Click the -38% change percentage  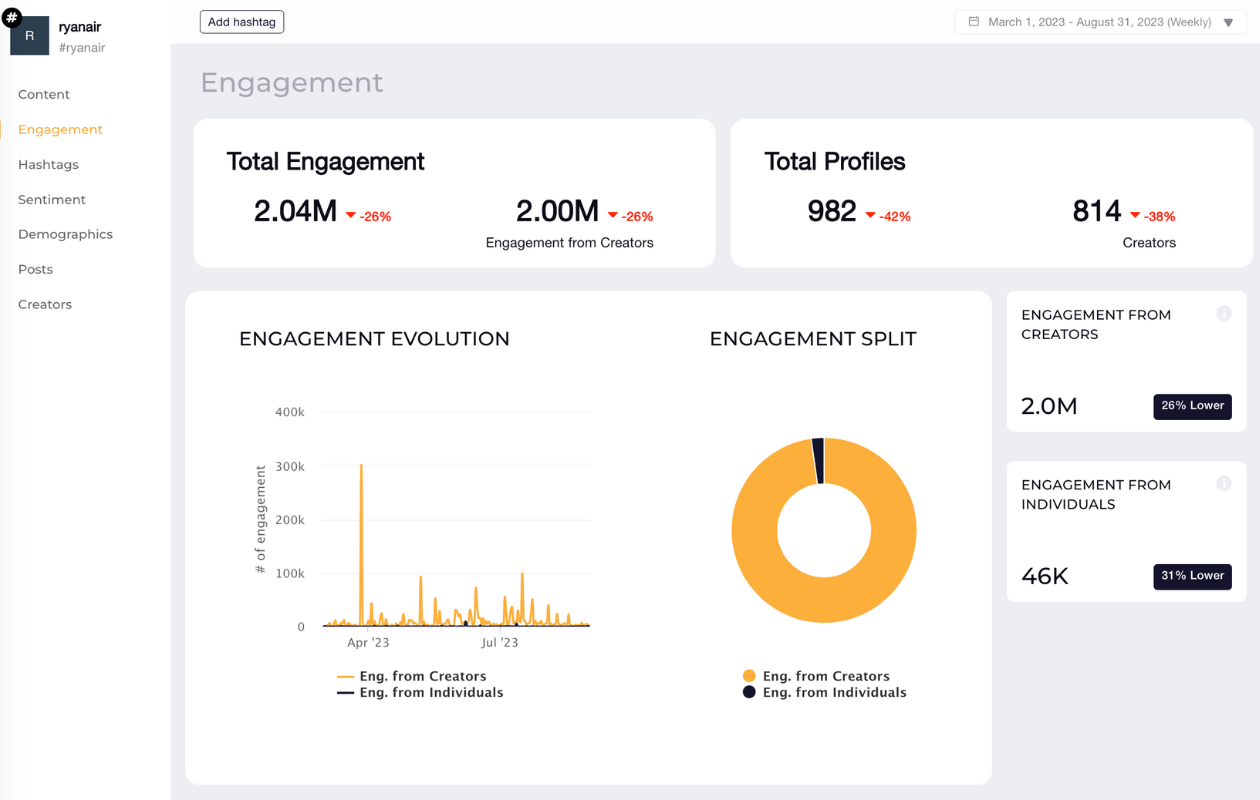point(1160,216)
